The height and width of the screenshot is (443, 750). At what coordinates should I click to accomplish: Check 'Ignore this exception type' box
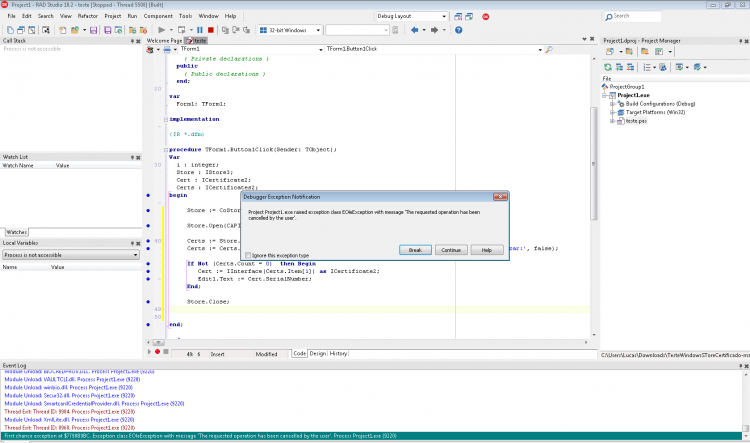click(248, 255)
